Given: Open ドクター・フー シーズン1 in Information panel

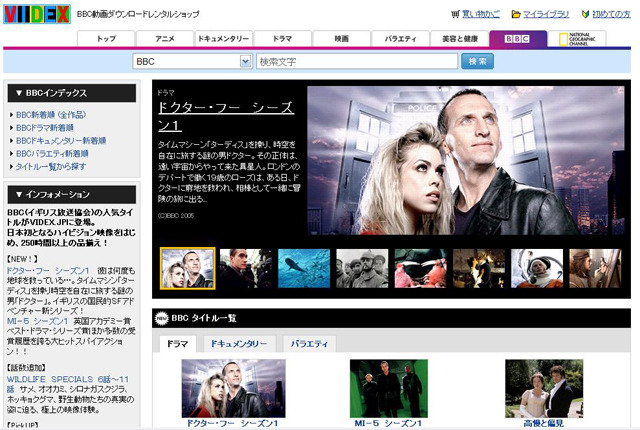Looking at the screenshot, I should click(48, 270).
